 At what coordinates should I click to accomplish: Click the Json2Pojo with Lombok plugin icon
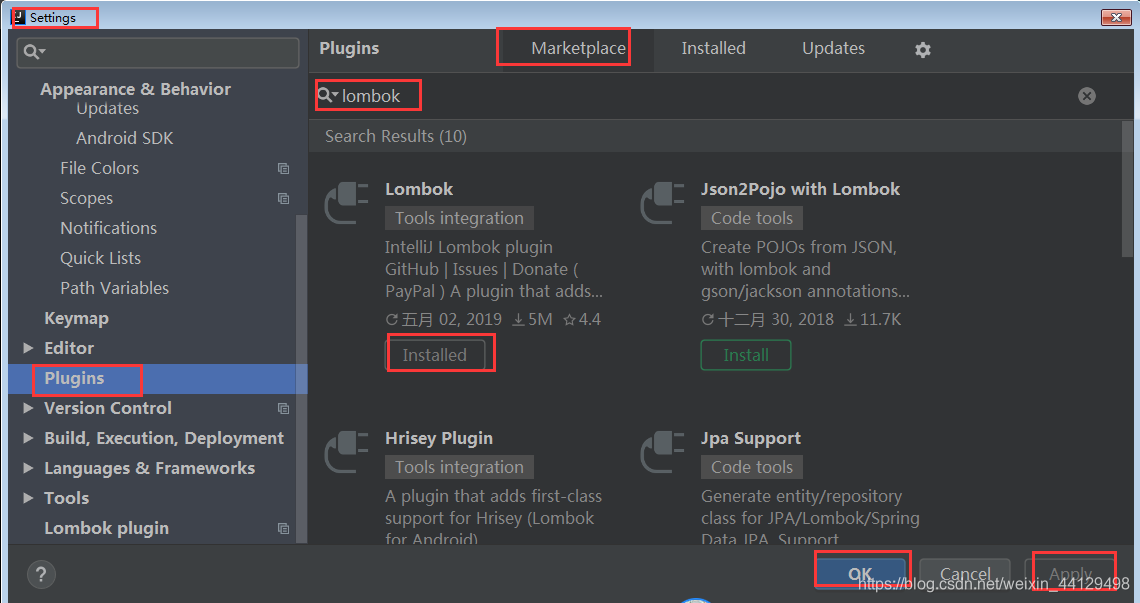pyautogui.click(x=662, y=203)
